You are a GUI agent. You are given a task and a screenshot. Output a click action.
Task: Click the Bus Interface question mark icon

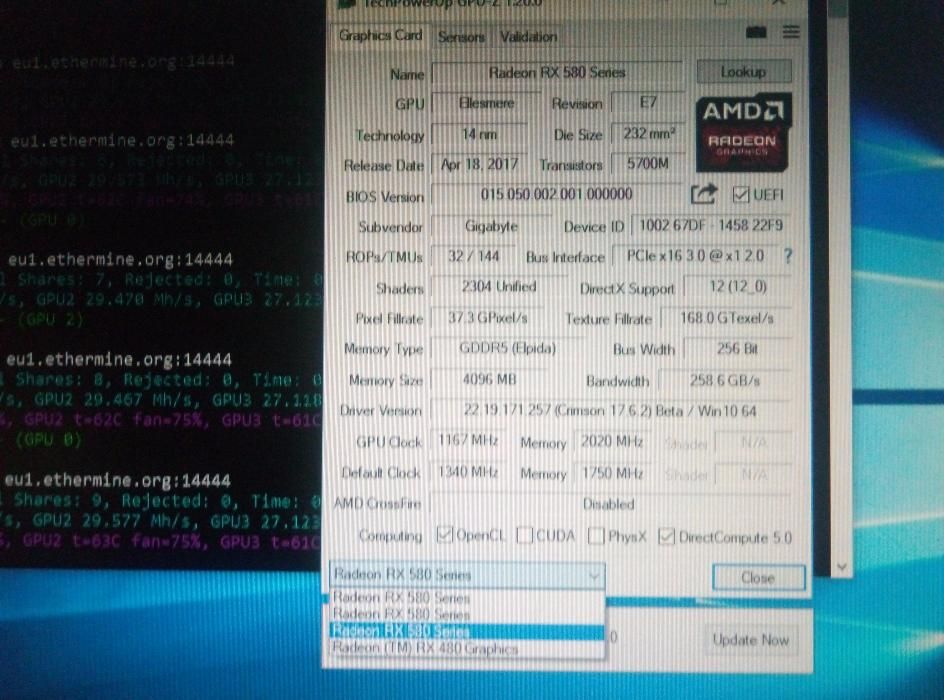[x=787, y=256]
